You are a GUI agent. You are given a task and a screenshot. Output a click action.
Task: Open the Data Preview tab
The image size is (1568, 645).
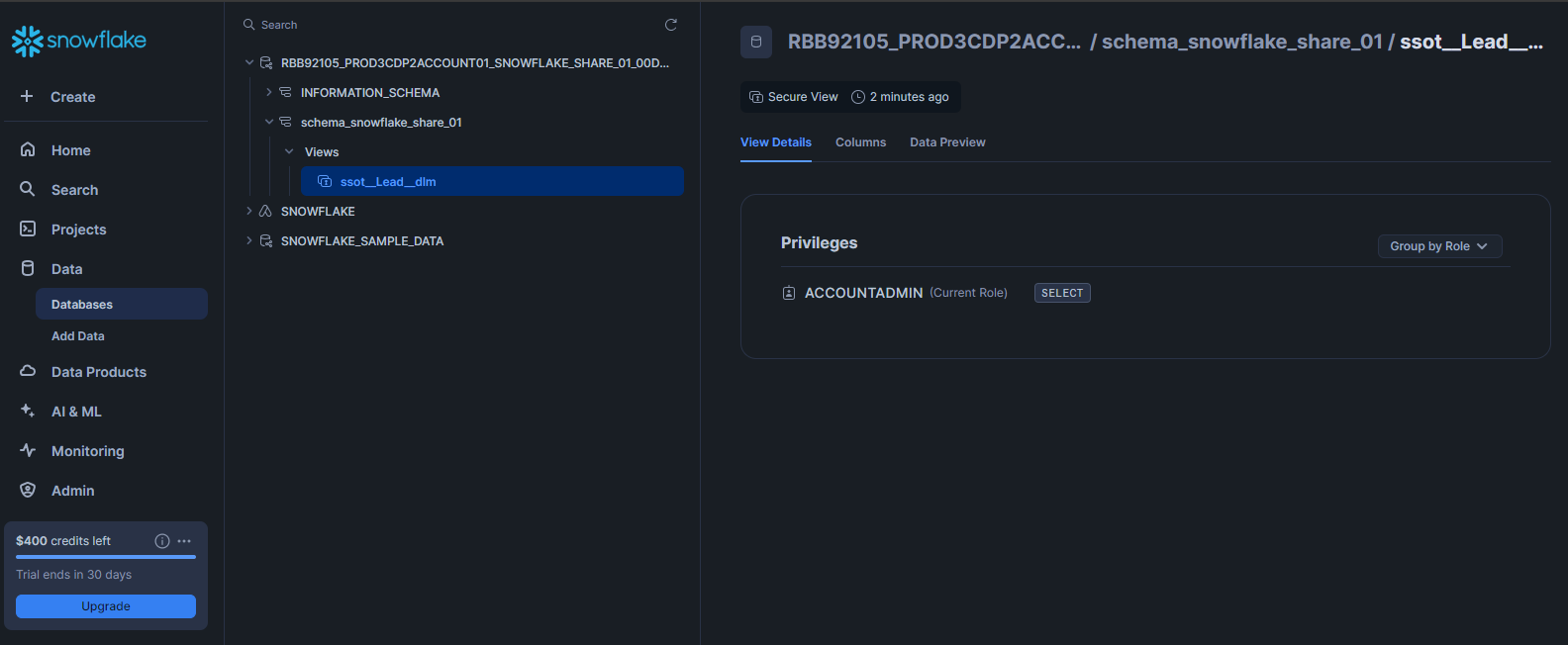(947, 142)
